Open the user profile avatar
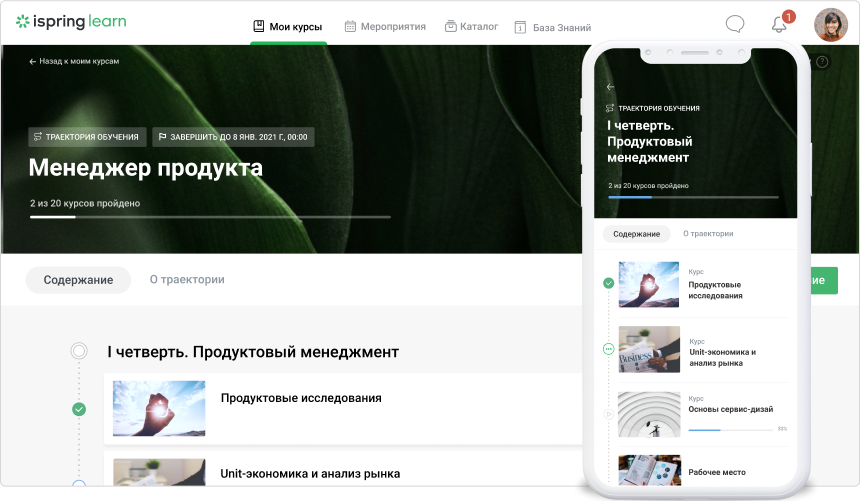This screenshot has width=860, height=501. (x=830, y=25)
